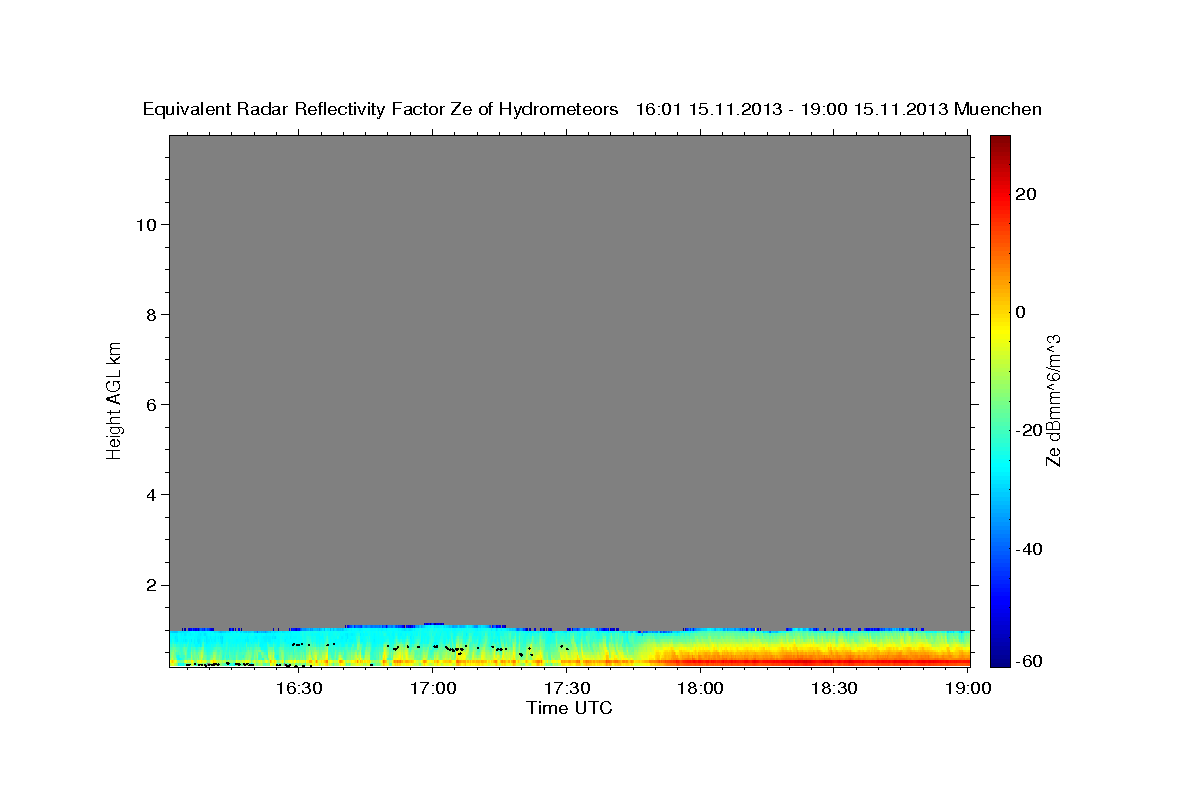Click the 17:30 time tick label
Screen dimensions: 1200x800
[x=567, y=688]
